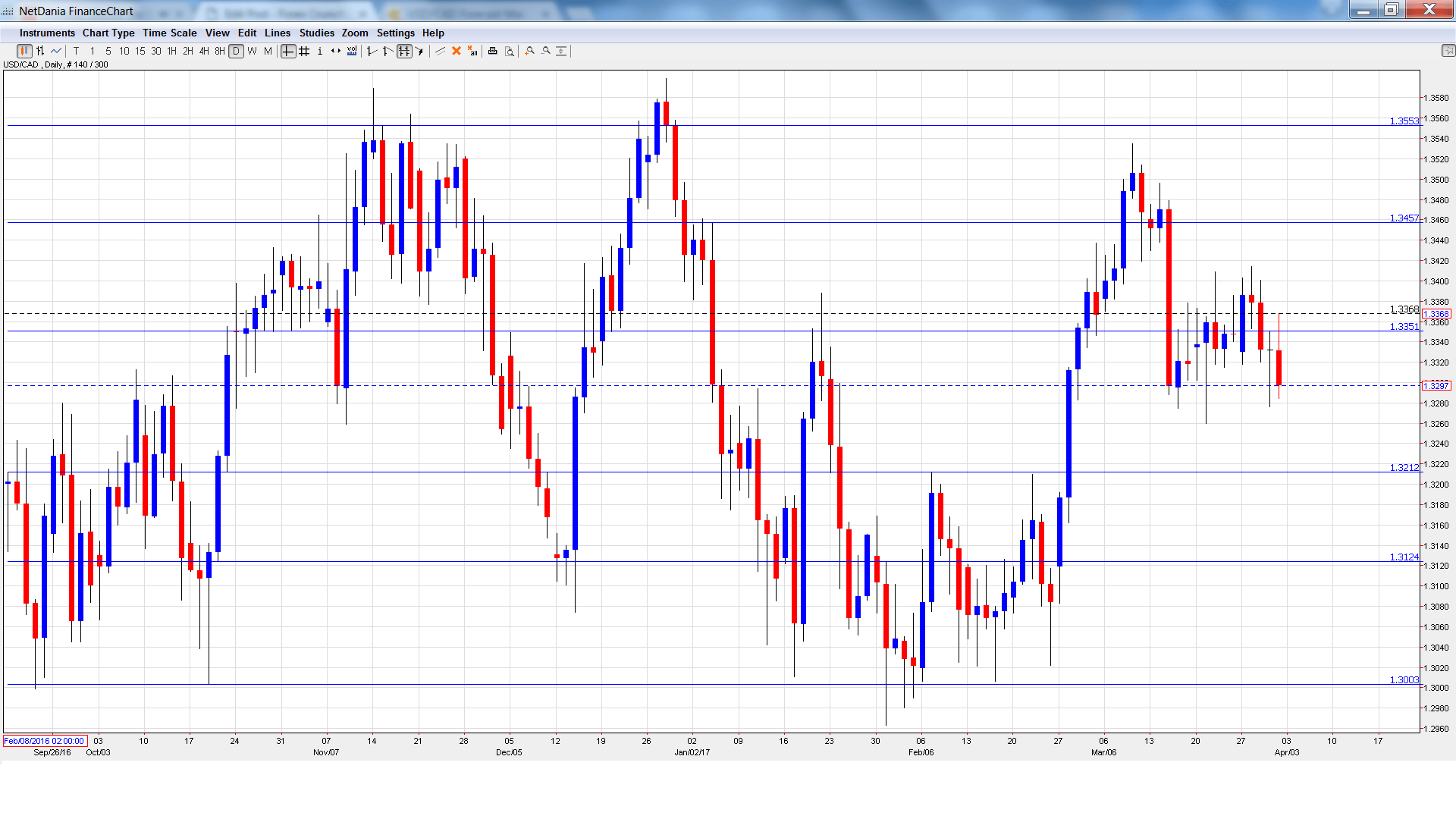Open the Instruments menu
Image resolution: width=1456 pixels, height=819 pixels.
(47, 33)
